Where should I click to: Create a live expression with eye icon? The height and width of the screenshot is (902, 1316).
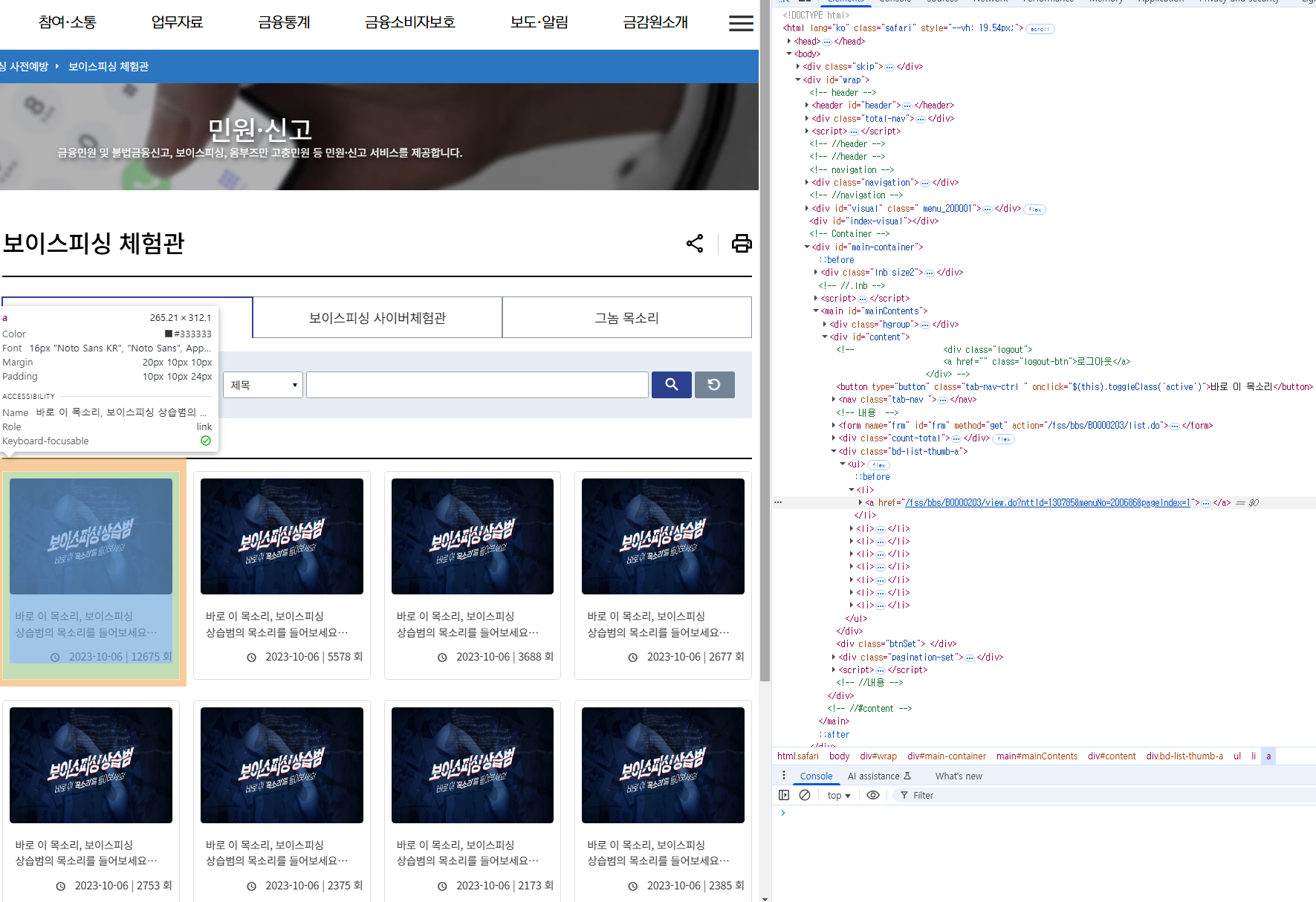click(x=873, y=795)
